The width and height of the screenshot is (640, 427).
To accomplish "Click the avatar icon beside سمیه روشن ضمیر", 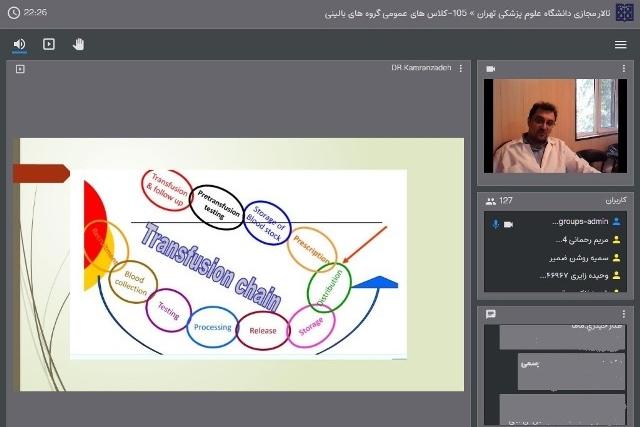I will click(x=617, y=258).
